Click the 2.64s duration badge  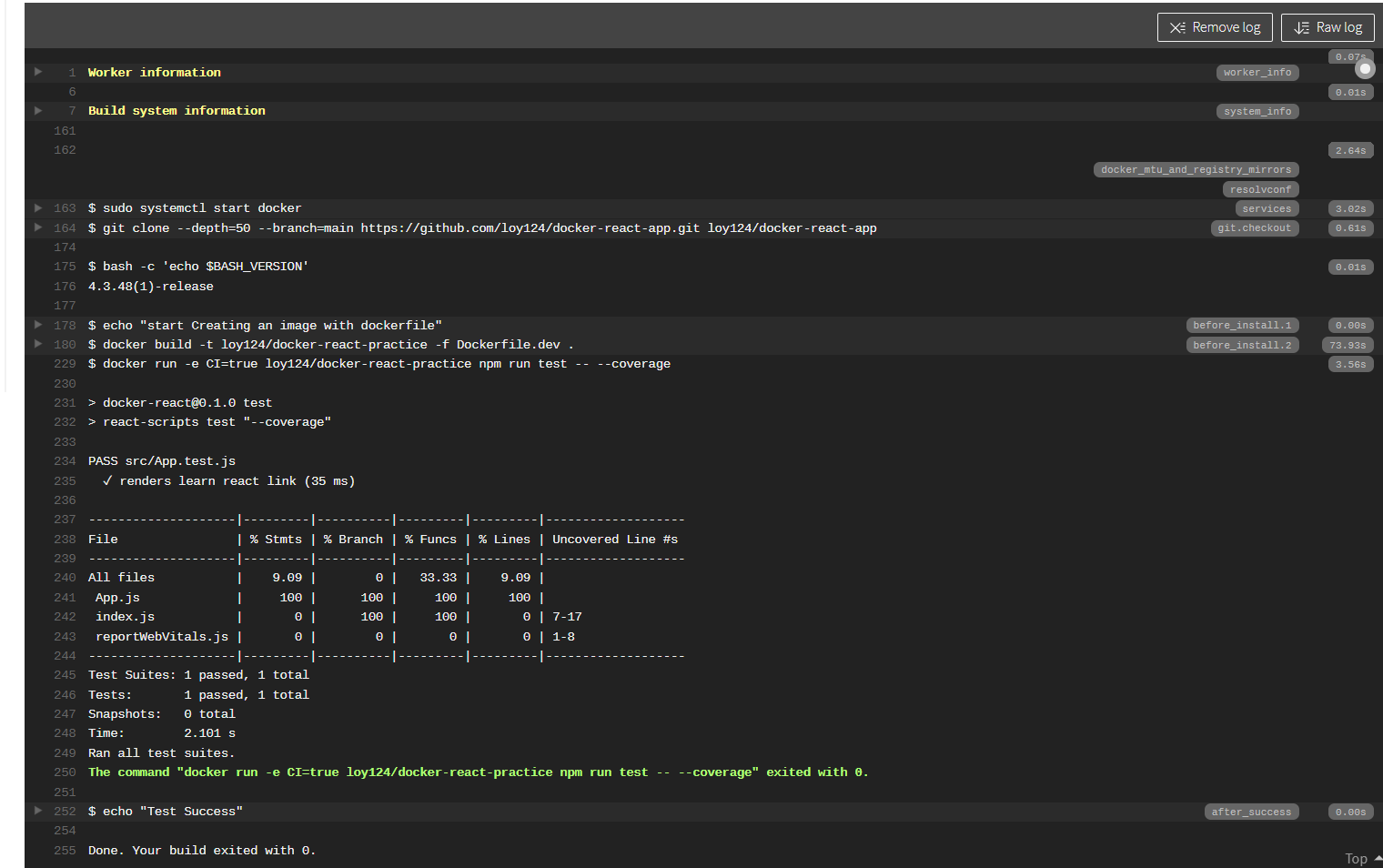pyautogui.click(x=1350, y=151)
